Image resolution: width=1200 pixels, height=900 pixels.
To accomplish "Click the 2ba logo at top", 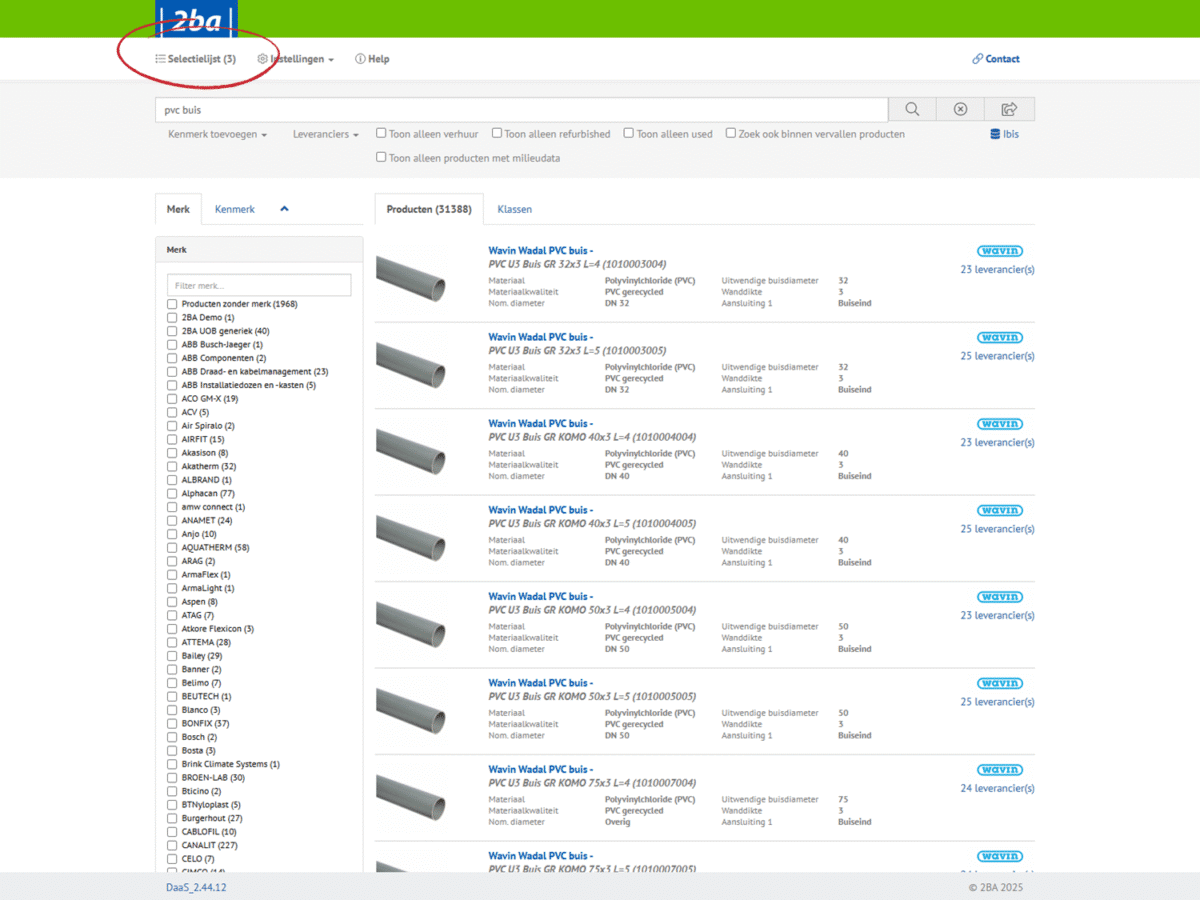I will pyautogui.click(x=197, y=19).
